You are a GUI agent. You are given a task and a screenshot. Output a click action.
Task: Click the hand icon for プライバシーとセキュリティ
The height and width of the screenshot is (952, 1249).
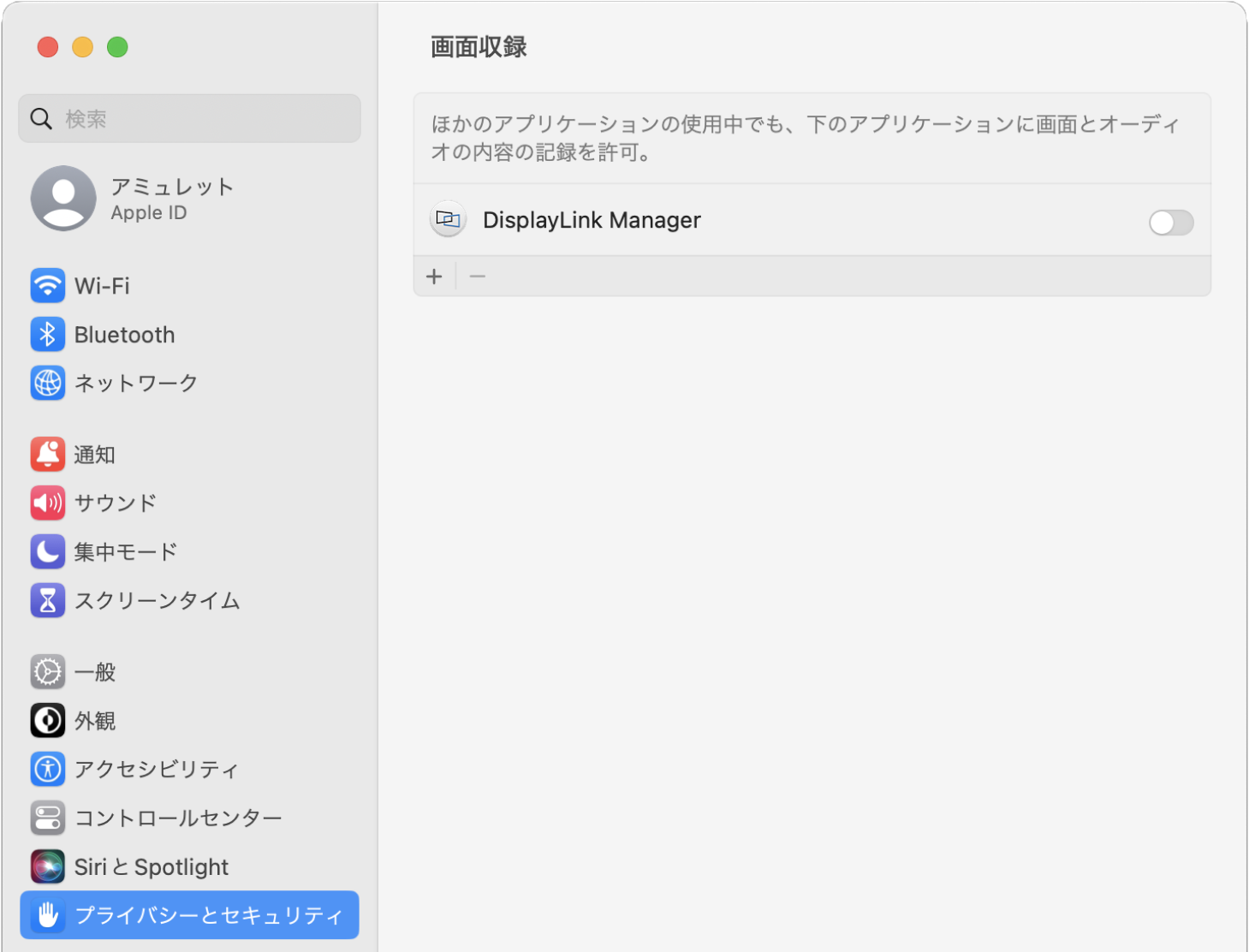[x=48, y=915]
